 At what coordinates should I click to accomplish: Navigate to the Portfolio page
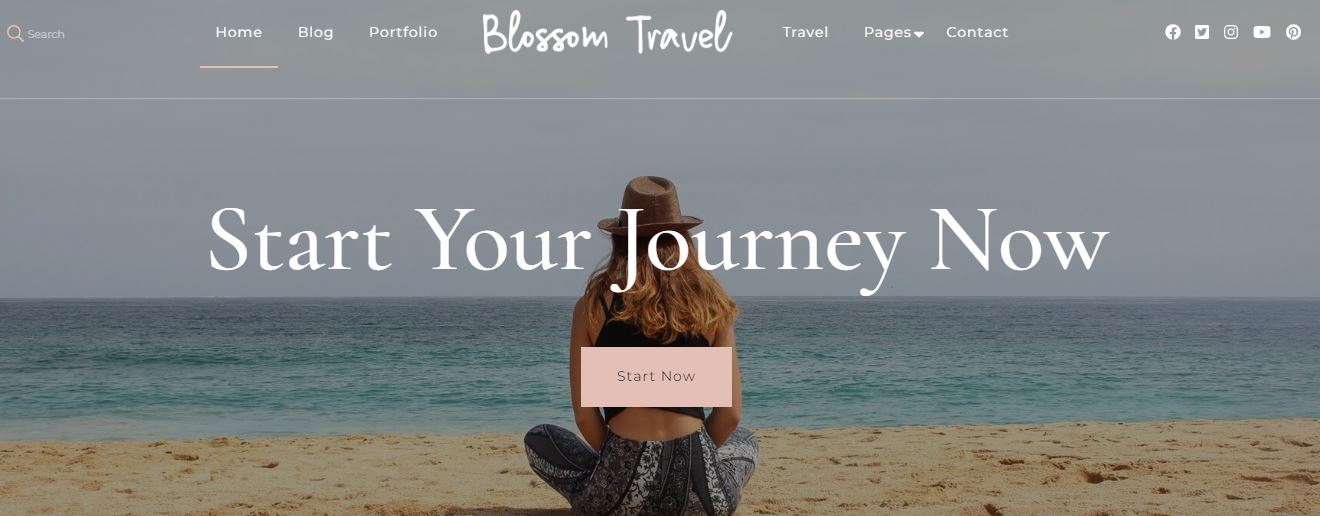tap(403, 32)
